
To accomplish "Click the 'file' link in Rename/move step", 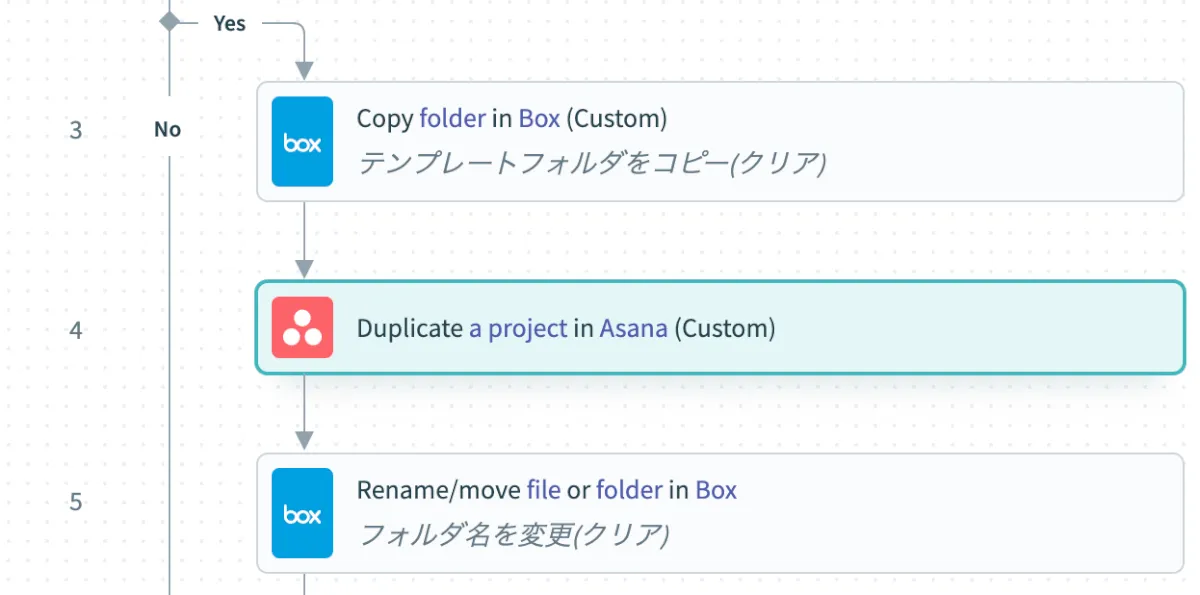I will coord(543,490).
